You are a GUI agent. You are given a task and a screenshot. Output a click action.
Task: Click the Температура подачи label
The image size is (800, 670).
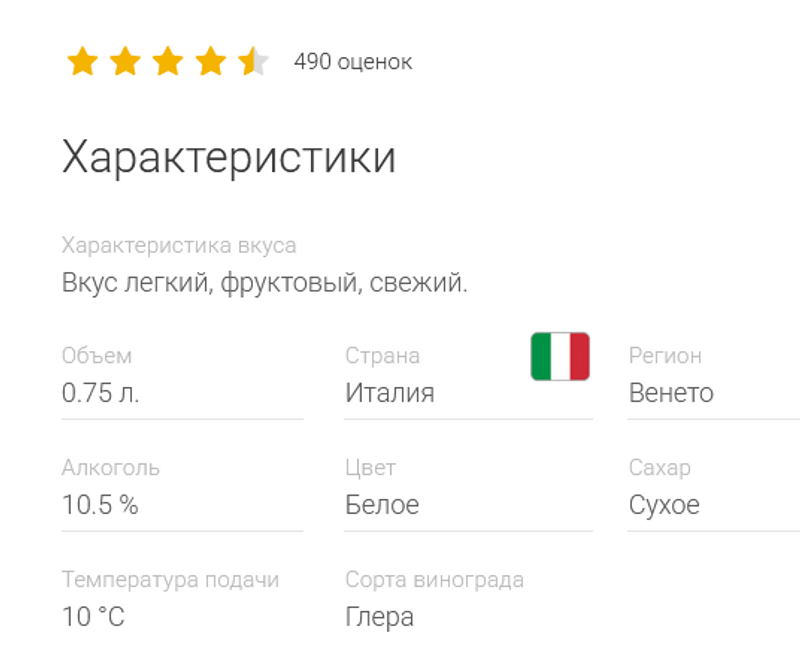[x=170, y=580]
